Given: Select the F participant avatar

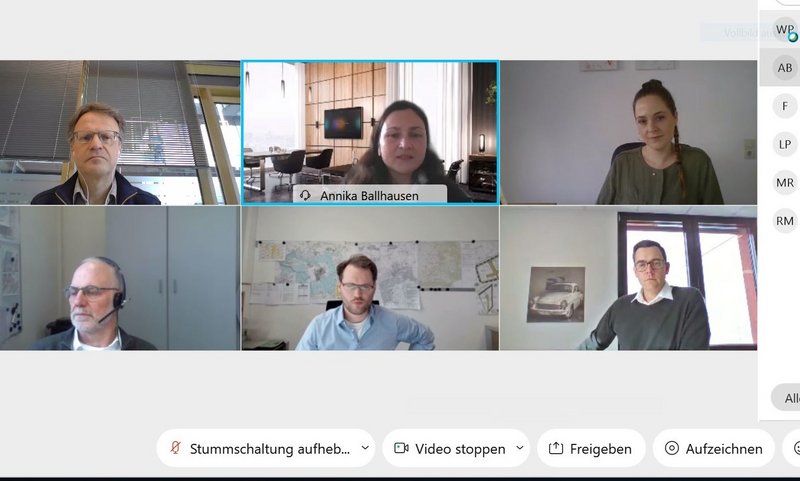Looking at the screenshot, I should pos(785,106).
